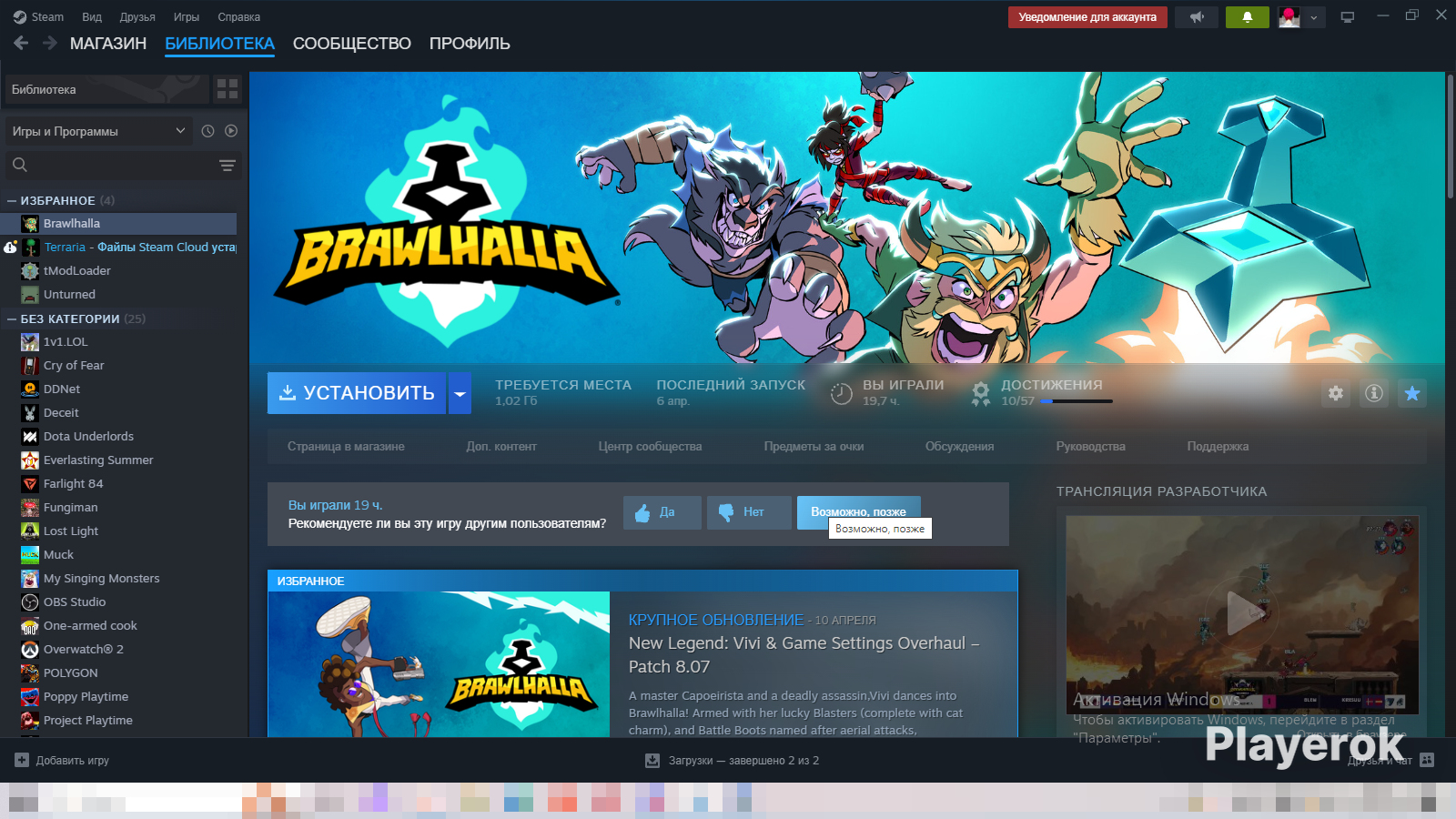The image size is (1456, 819).
Task: Click the ДОСТИЖЕНИЯ achievements icon
Action: 981,393
